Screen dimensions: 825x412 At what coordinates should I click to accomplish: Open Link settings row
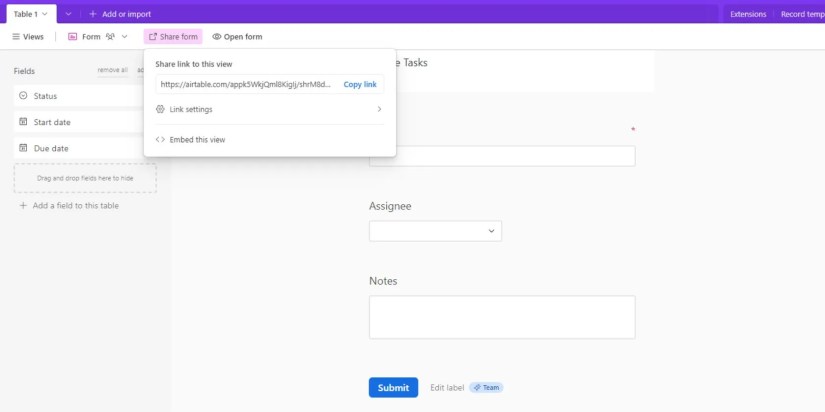pos(269,109)
